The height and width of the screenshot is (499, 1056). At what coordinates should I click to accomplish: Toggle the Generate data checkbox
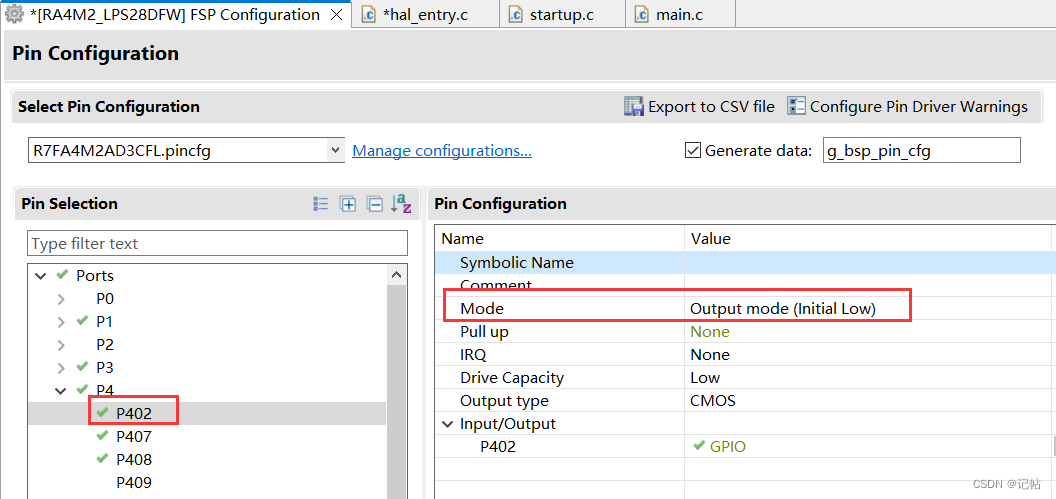pyautogui.click(x=692, y=151)
